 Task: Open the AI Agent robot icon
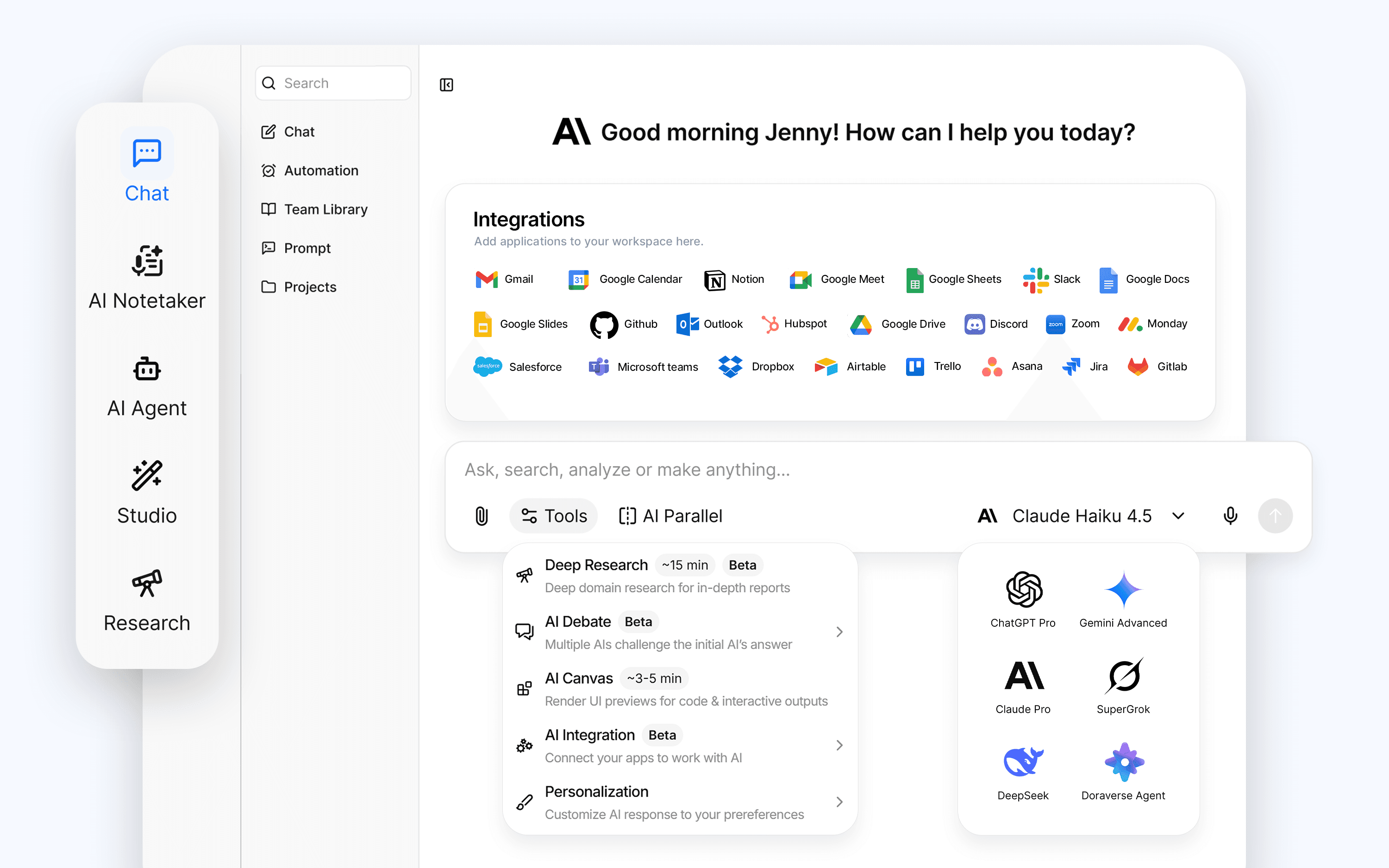coord(147,369)
